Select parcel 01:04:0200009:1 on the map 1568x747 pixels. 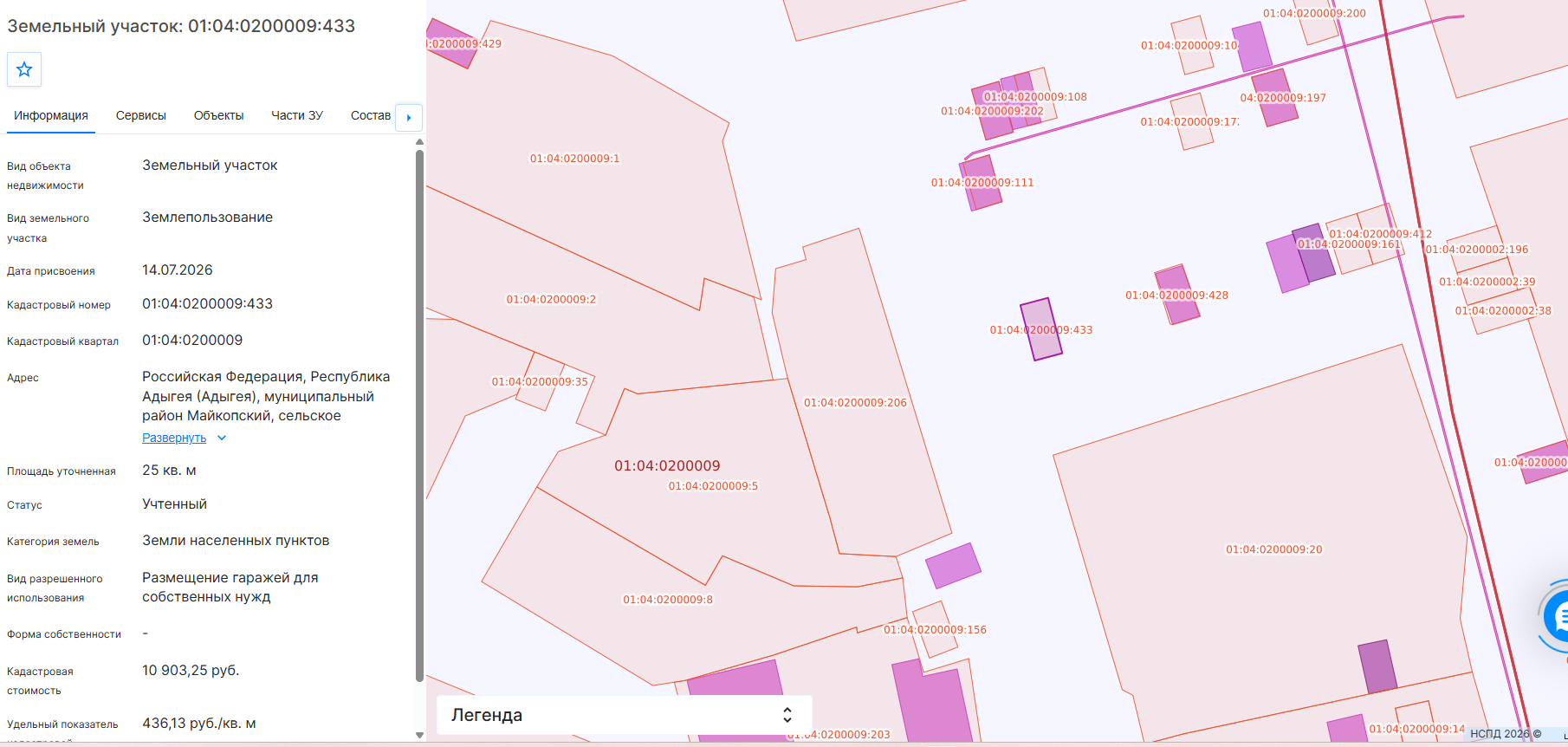click(x=574, y=159)
